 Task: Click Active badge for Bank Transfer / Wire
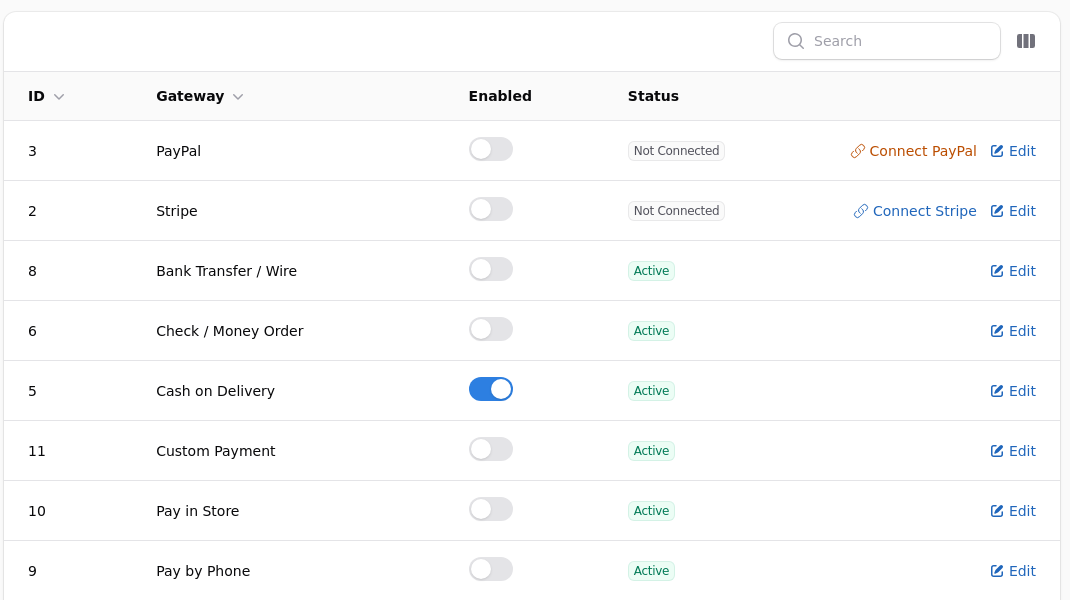pyautogui.click(x=651, y=271)
